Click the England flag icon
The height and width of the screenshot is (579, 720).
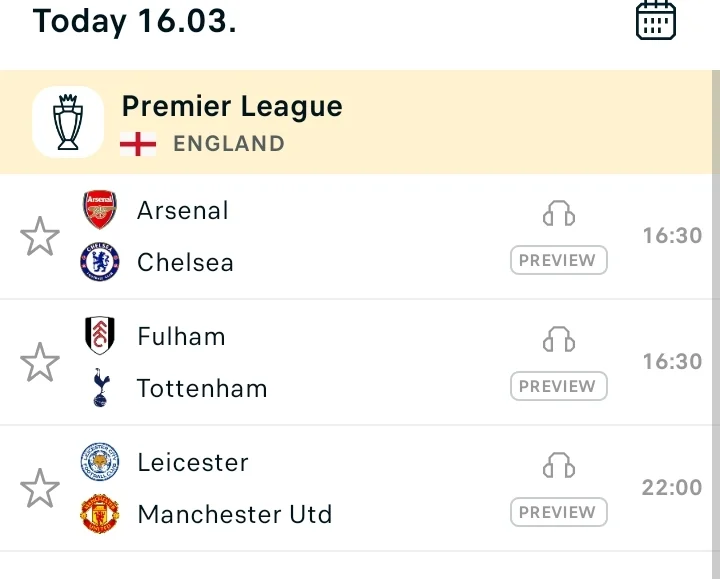[x=138, y=144]
